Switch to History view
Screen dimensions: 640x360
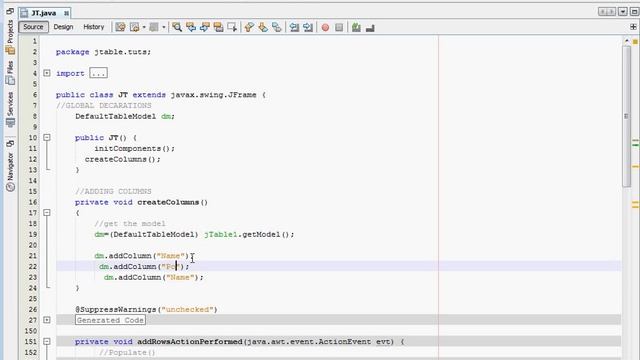pyautogui.click(x=93, y=27)
